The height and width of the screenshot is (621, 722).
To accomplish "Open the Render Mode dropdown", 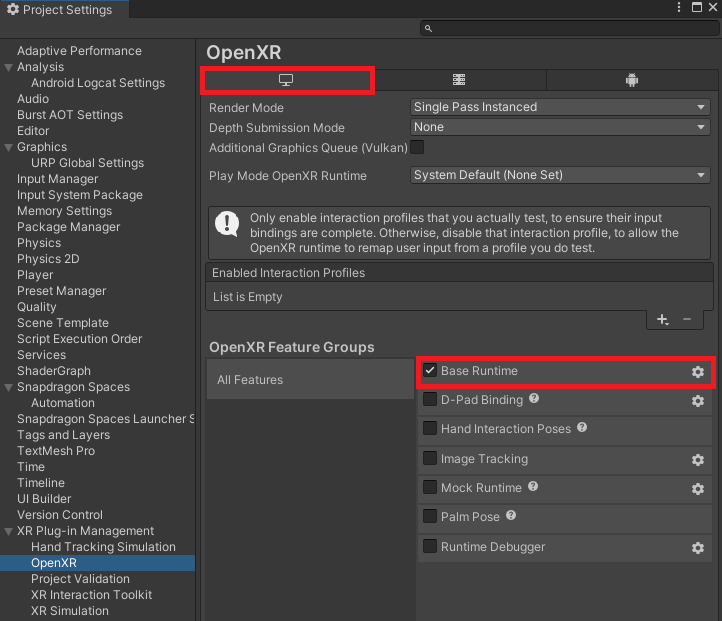I will pyautogui.click(x=560, y=107).
